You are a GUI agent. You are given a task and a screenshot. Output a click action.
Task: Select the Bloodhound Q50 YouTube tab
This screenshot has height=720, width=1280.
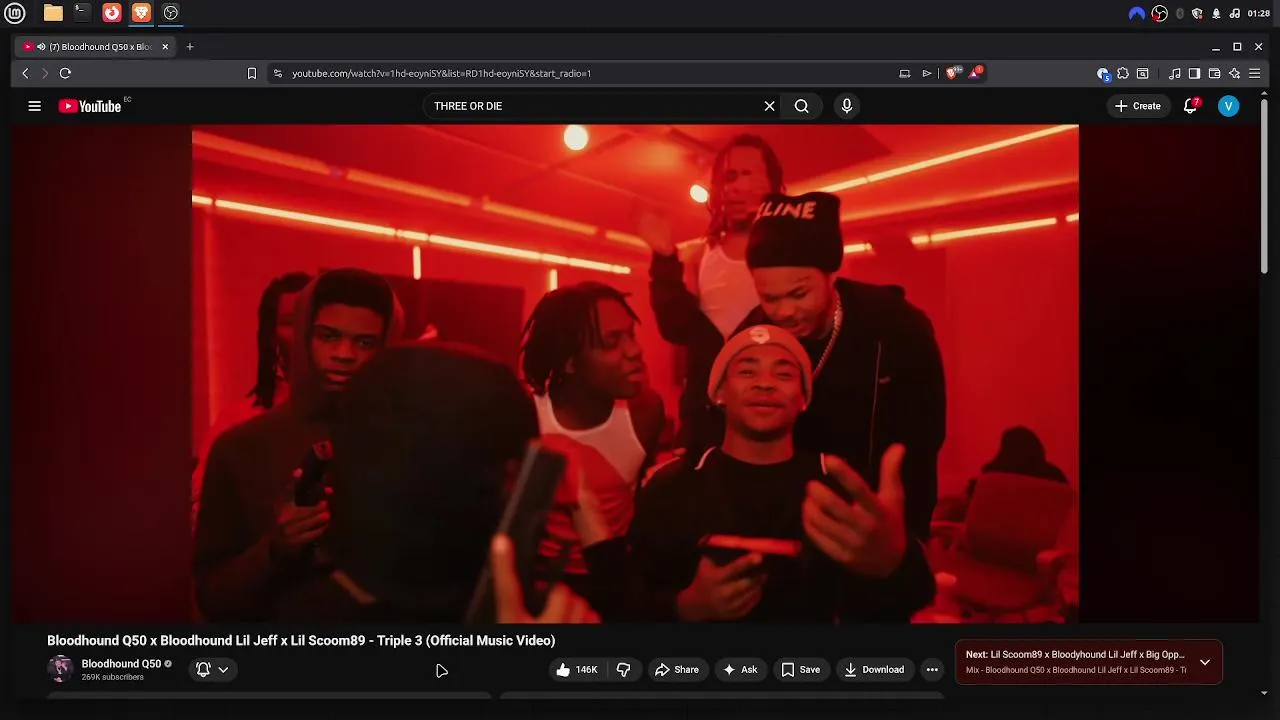(98, 47)
